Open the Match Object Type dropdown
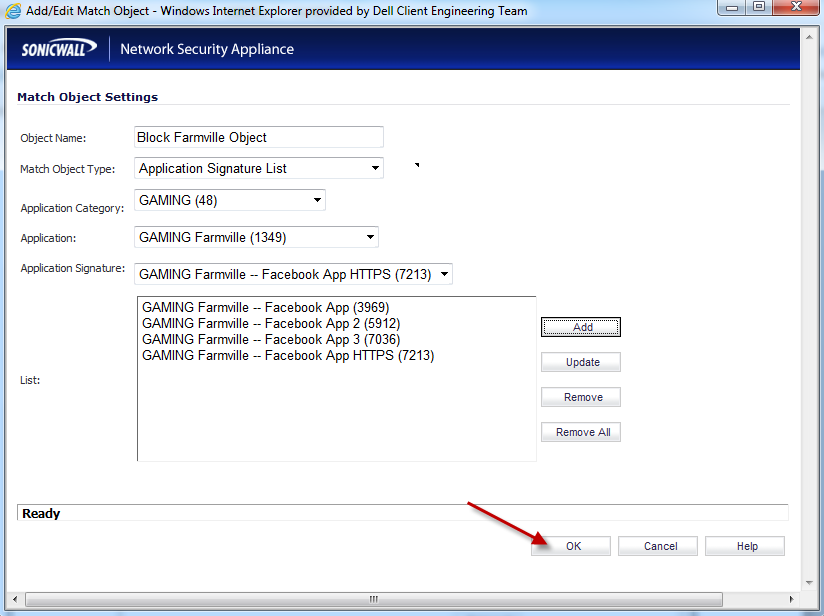 pyautogui.click(x=259, y=168)
